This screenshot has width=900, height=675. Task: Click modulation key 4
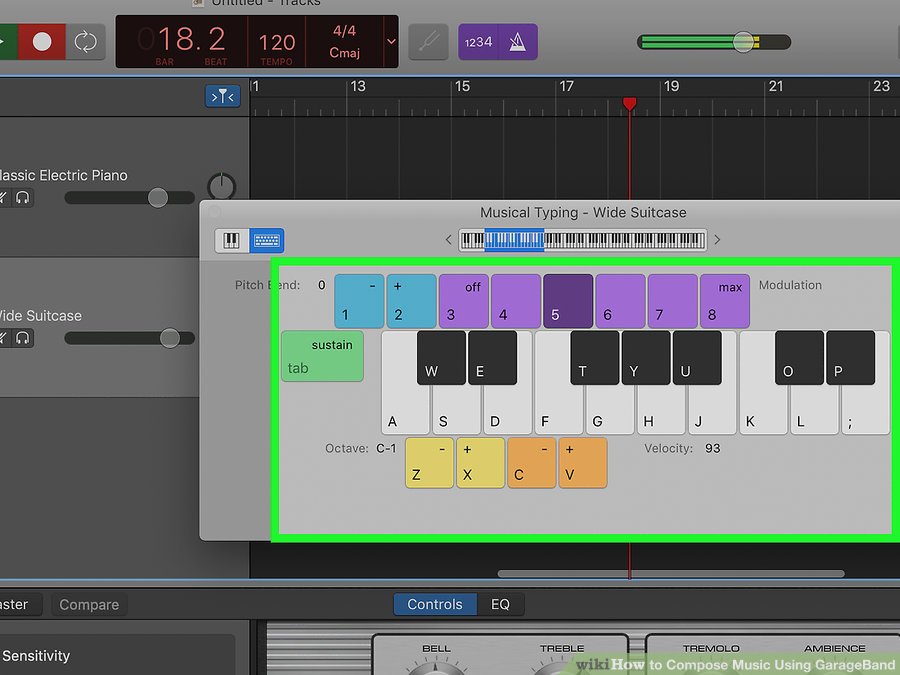(516, 301)
